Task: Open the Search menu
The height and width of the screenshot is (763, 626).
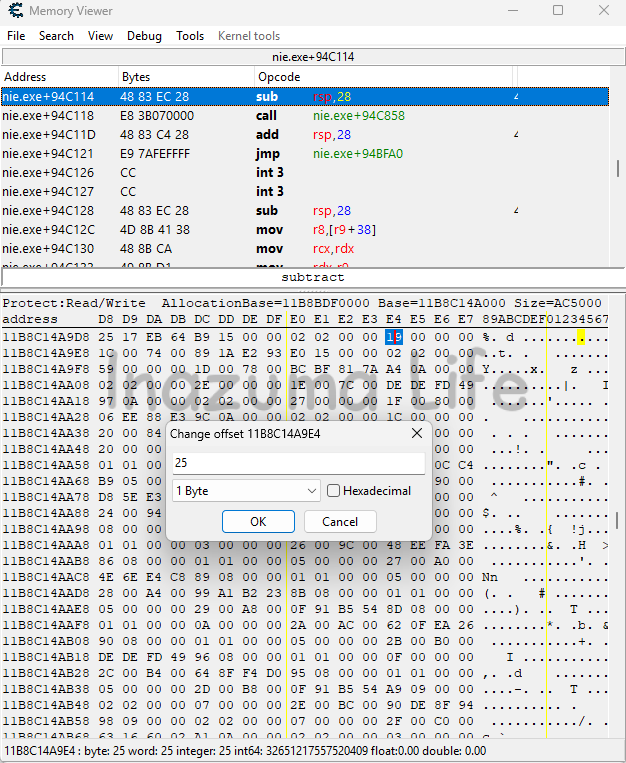Action: [56, 36]
